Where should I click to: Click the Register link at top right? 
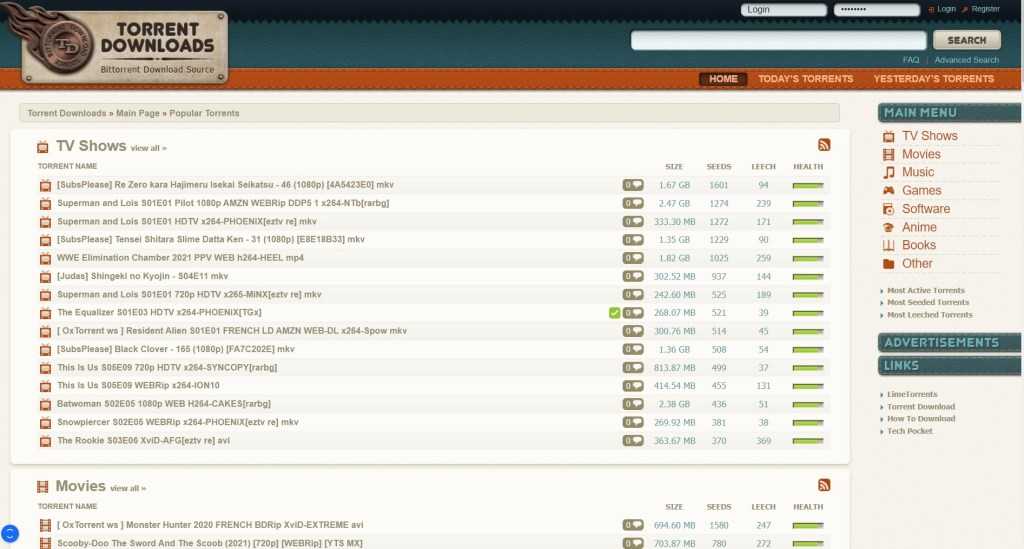[985, 9]
